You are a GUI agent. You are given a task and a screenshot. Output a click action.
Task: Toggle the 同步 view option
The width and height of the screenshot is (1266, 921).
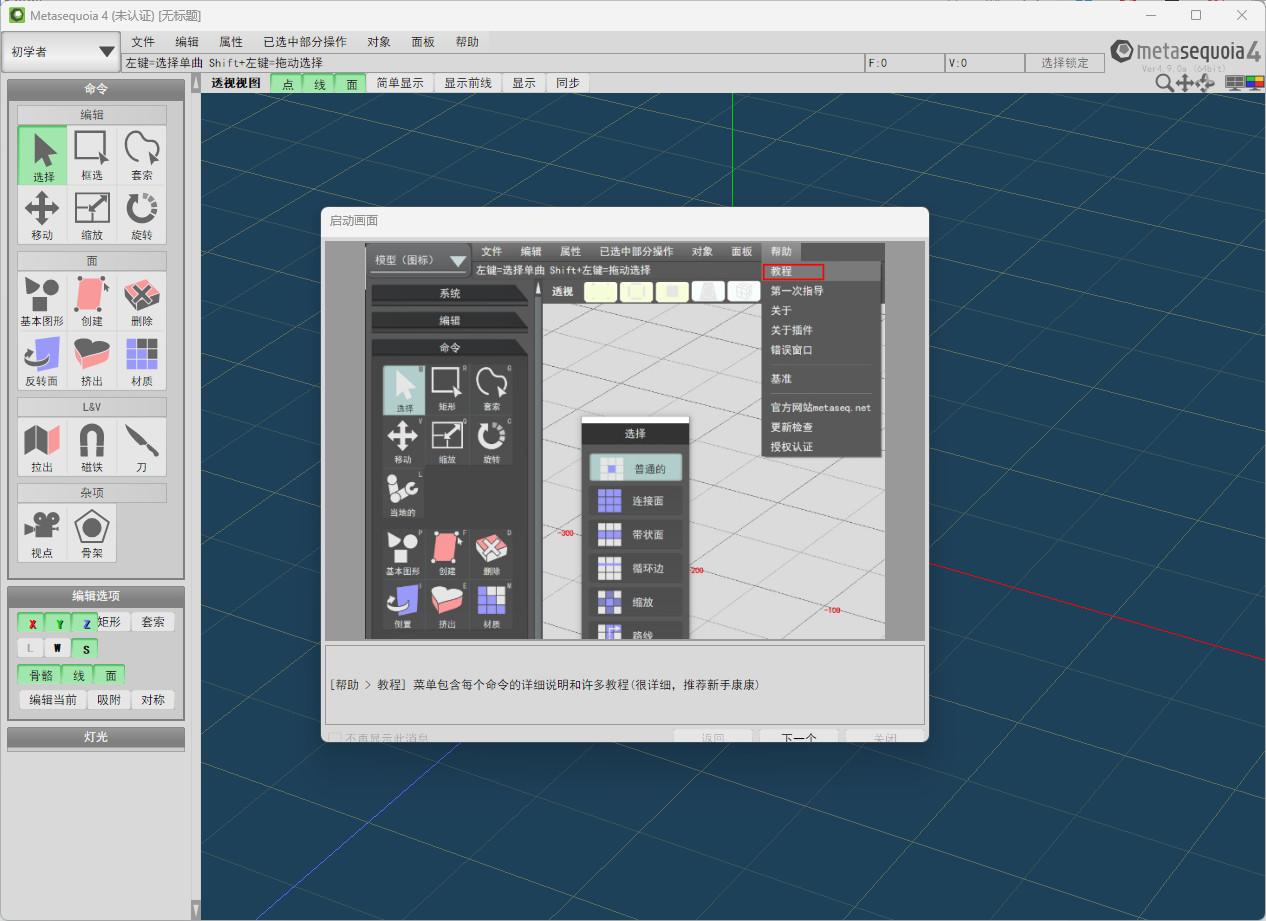[568, 84]
